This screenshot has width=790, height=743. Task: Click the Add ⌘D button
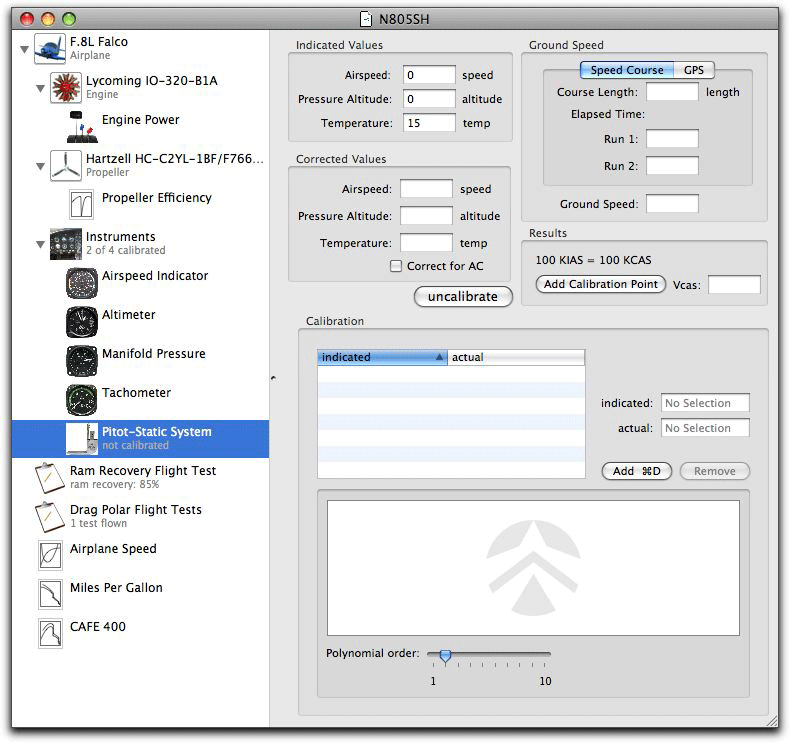pyautogui.click(x=636, y=471)
